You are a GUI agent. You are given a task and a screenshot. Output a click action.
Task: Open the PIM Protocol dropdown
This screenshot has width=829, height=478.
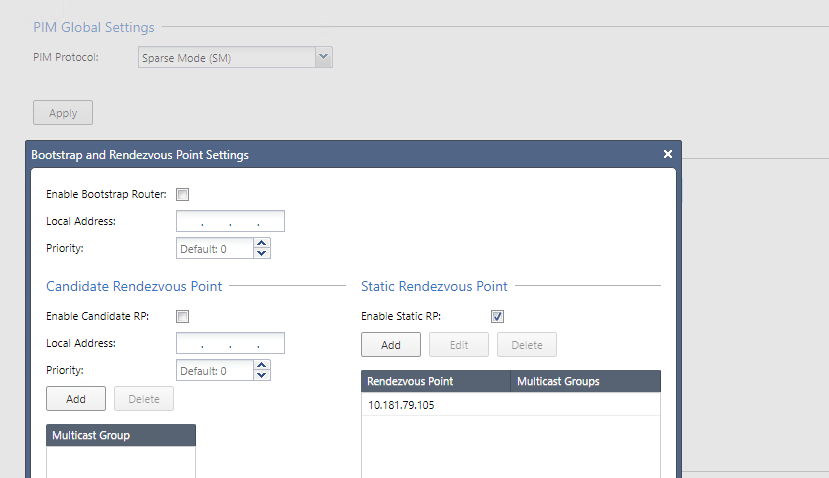point(322,58)
